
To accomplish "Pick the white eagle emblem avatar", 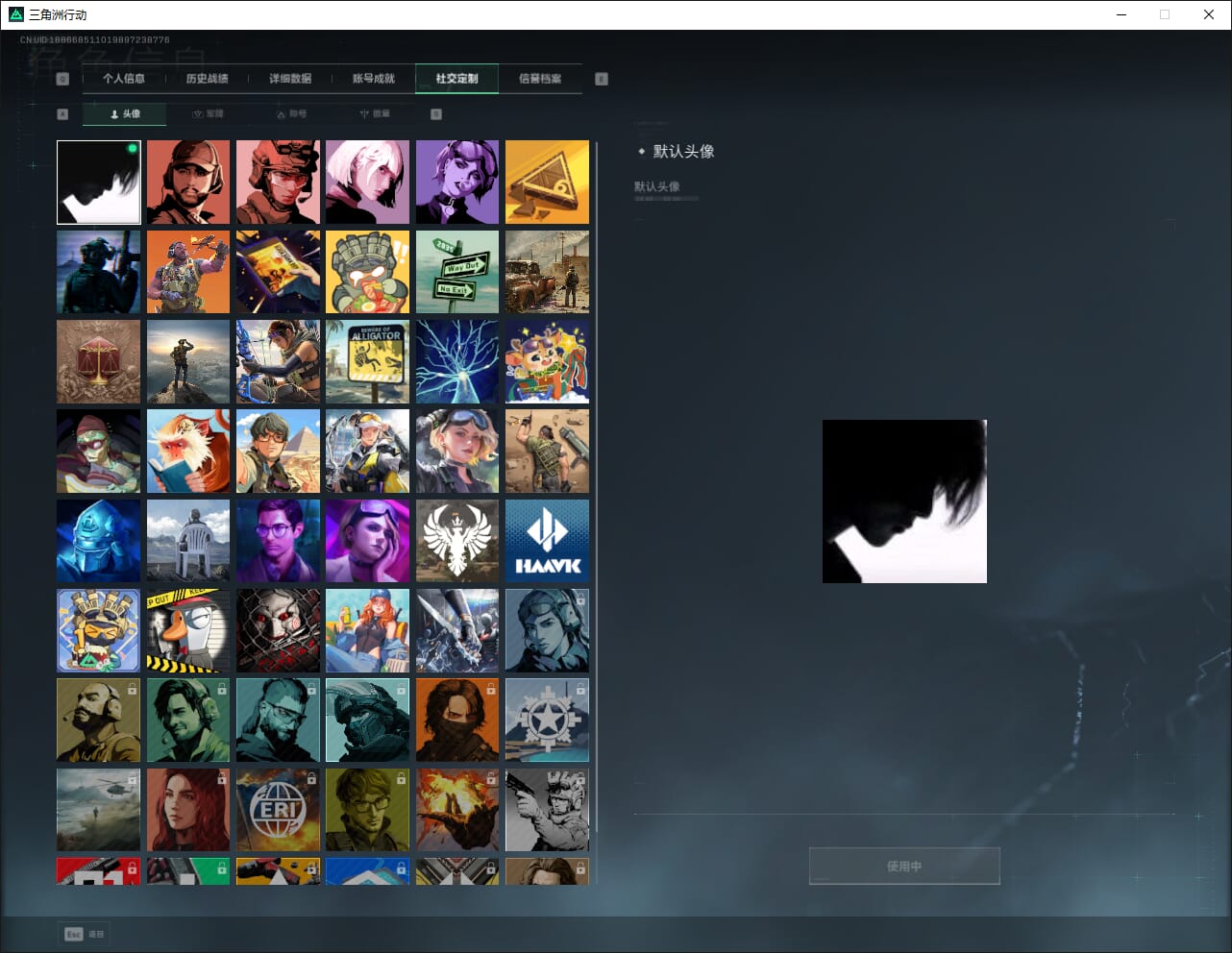I will tap(457, 541).
